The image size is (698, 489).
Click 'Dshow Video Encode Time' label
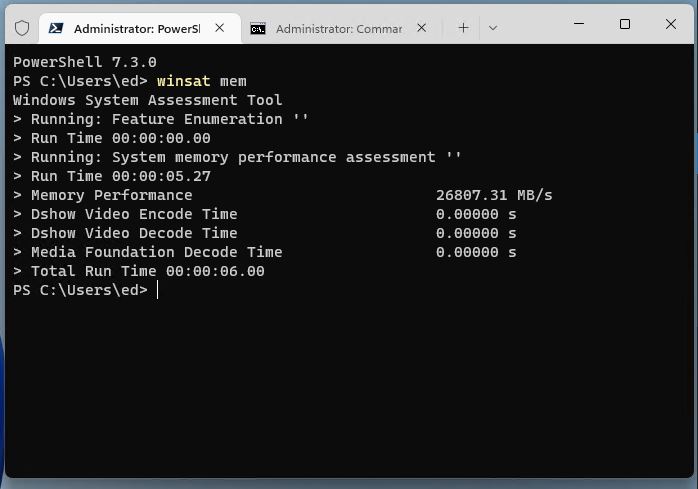click(134, 214)
